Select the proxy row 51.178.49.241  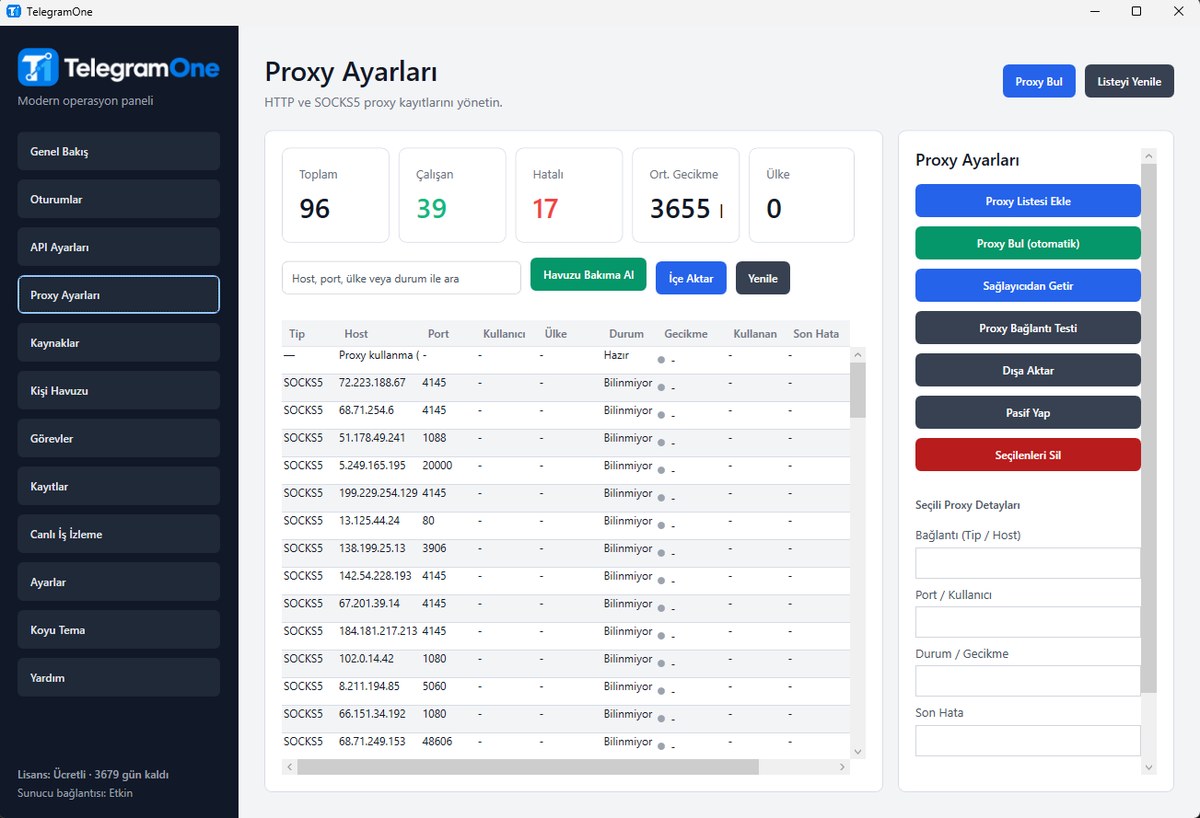(566, 438)
